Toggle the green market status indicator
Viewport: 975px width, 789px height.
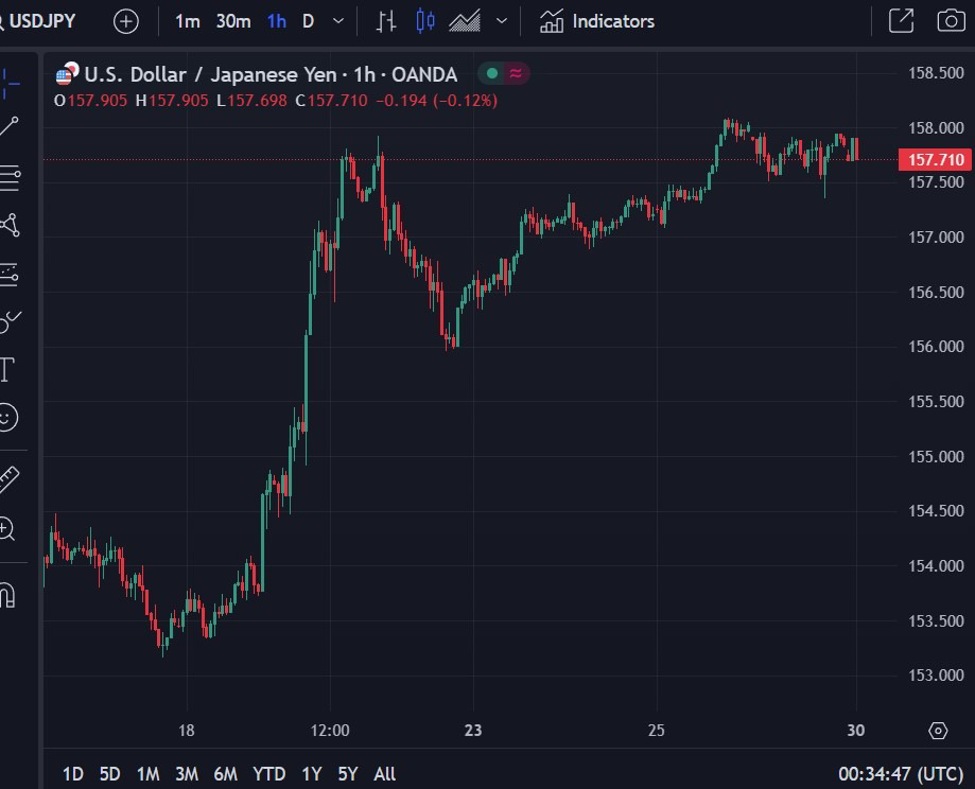(492, 74)
